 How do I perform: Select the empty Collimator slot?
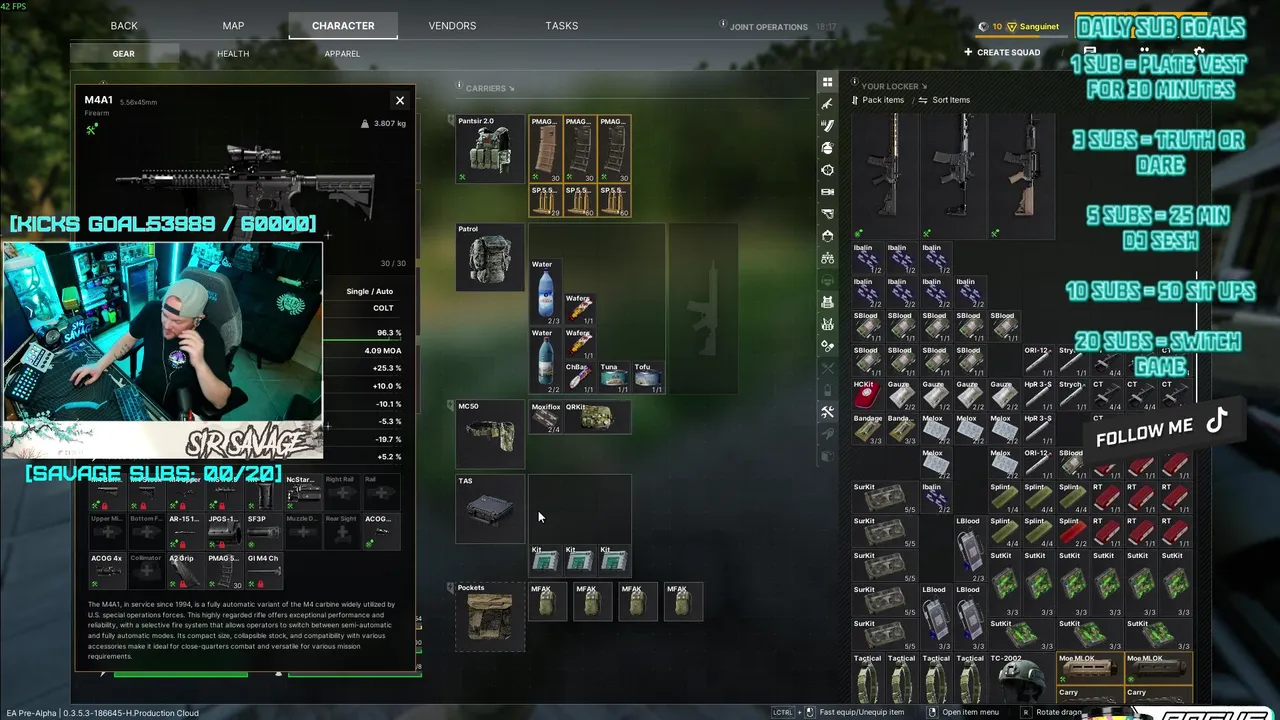tap(146, 571)
